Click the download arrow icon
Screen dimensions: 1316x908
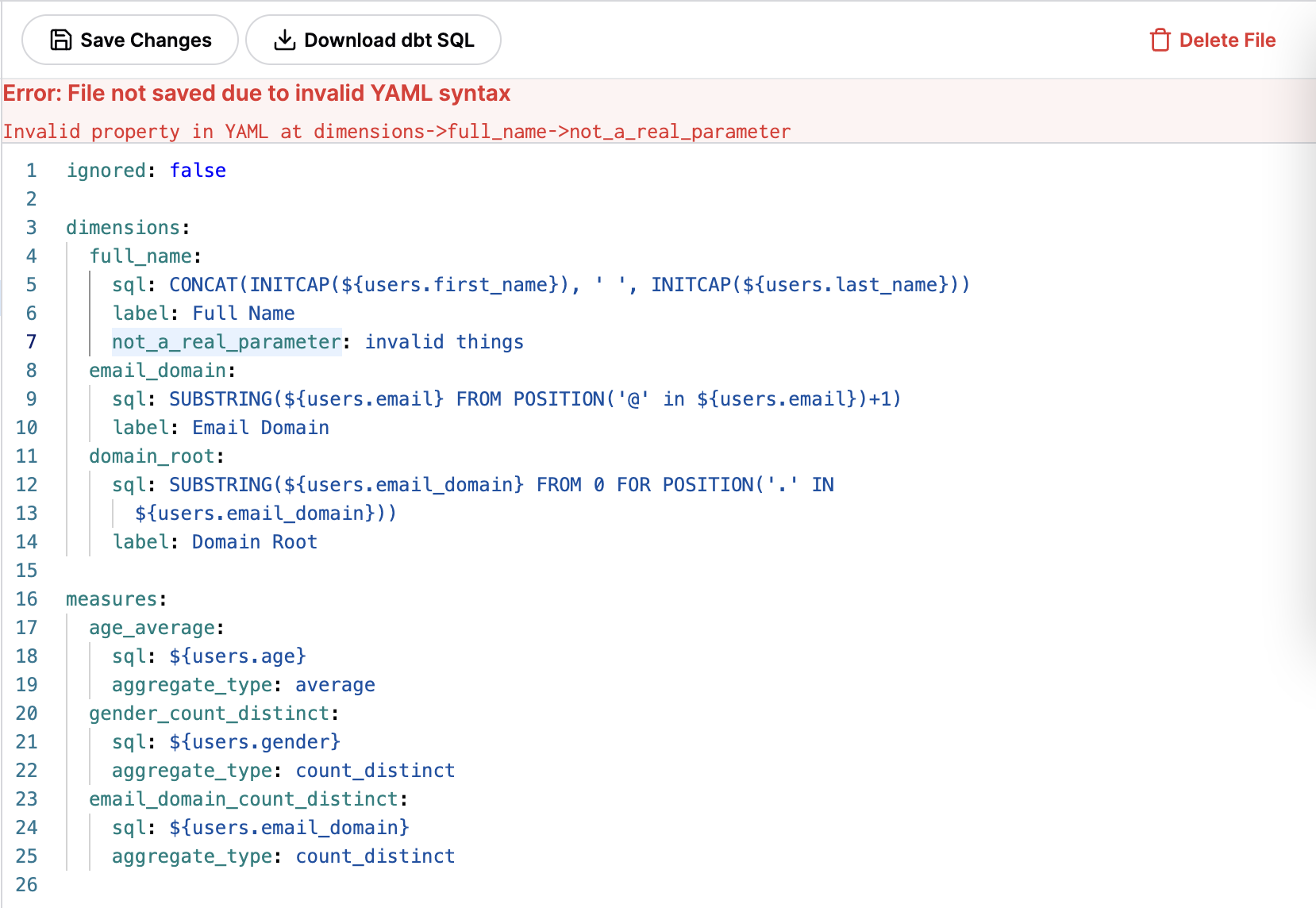(x=284, y=40)
